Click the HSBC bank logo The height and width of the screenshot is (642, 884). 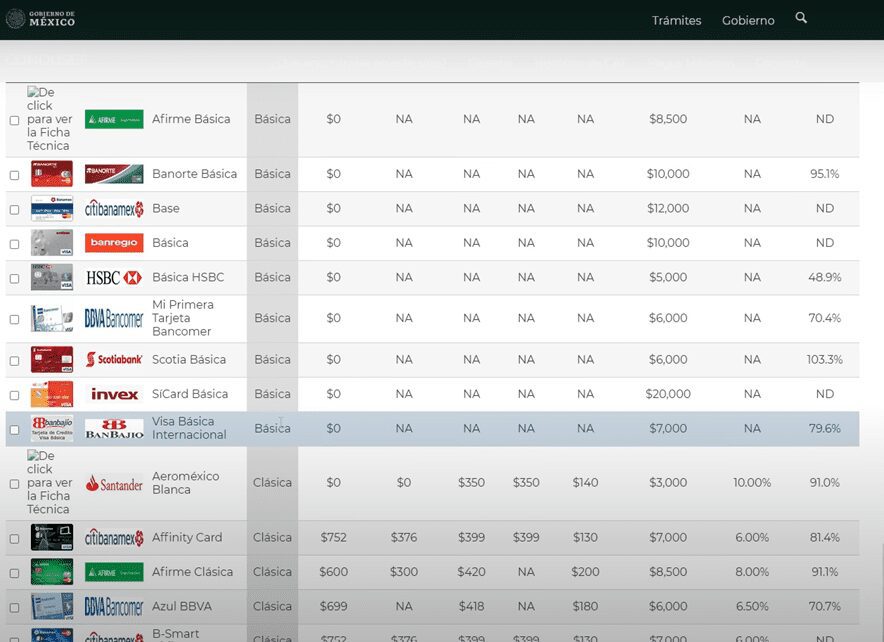(x=114, y=278)
